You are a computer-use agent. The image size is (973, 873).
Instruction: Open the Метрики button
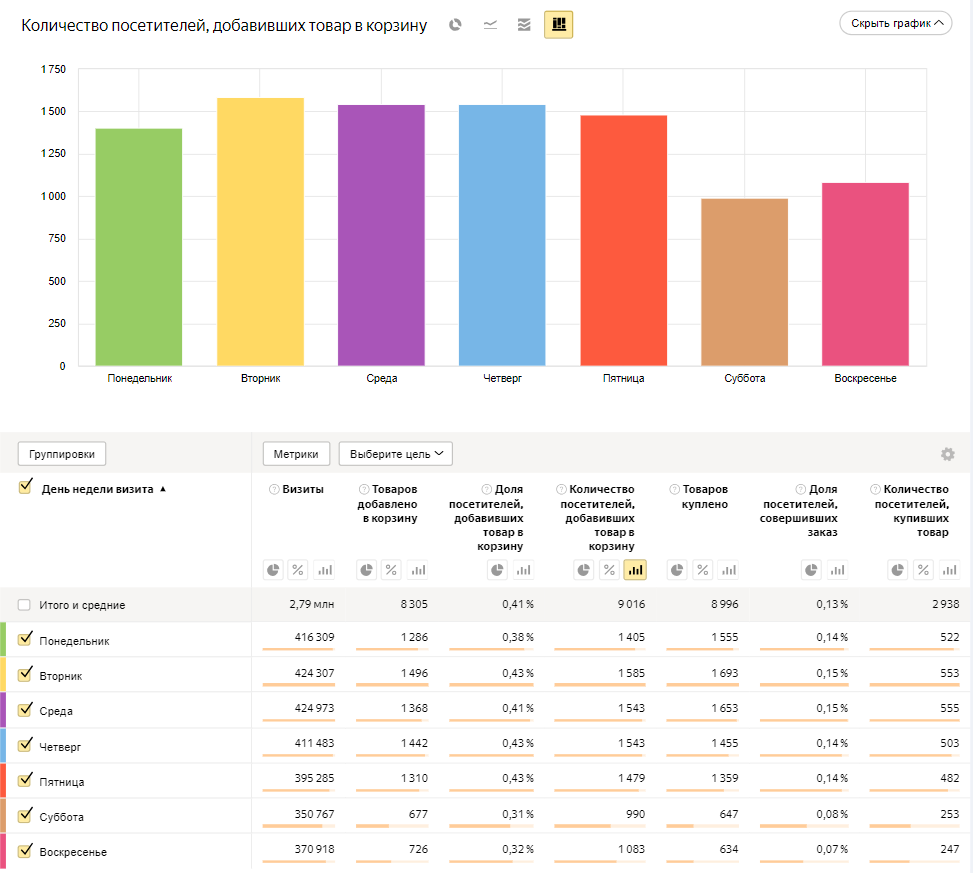[x=295, y=454]
